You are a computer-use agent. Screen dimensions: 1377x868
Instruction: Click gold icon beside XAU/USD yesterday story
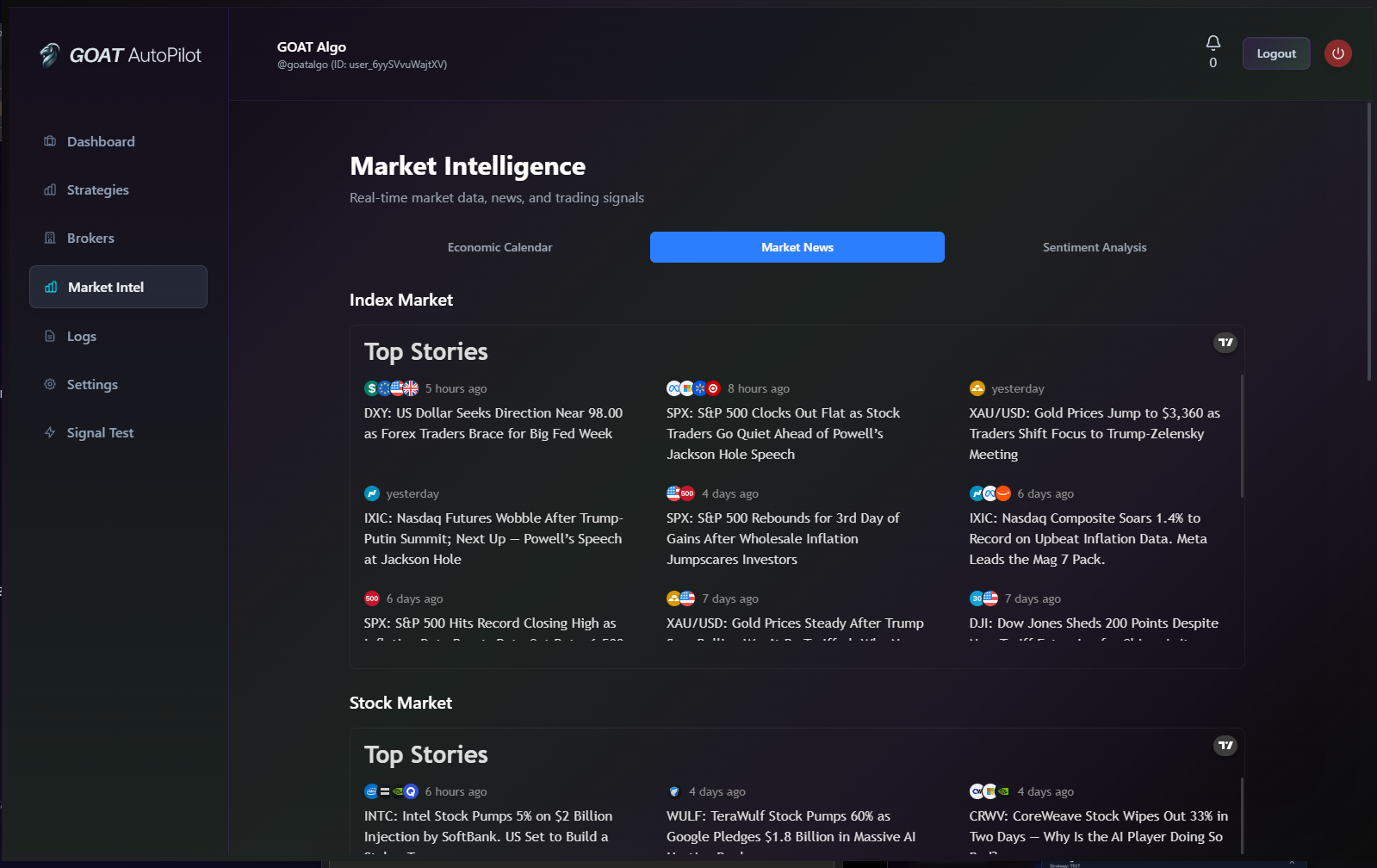pos(977,388)
